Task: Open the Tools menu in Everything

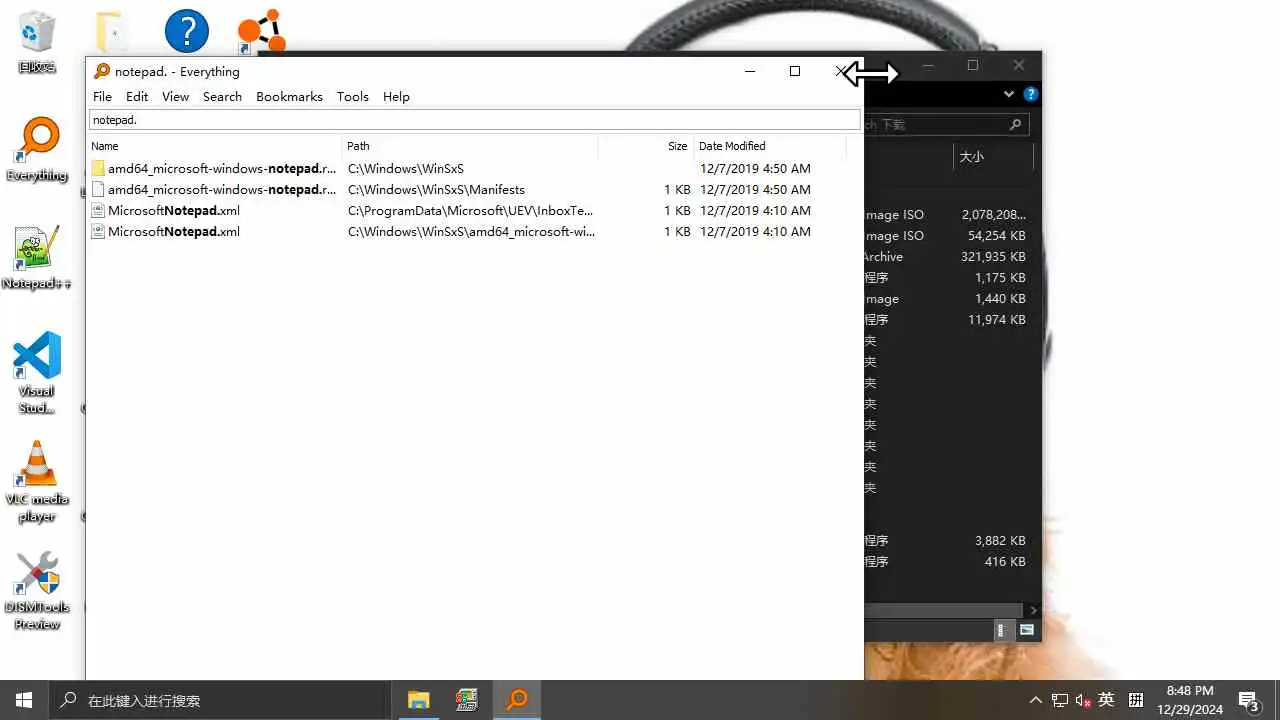Action: pyautogui.click(x=353, y=96)
